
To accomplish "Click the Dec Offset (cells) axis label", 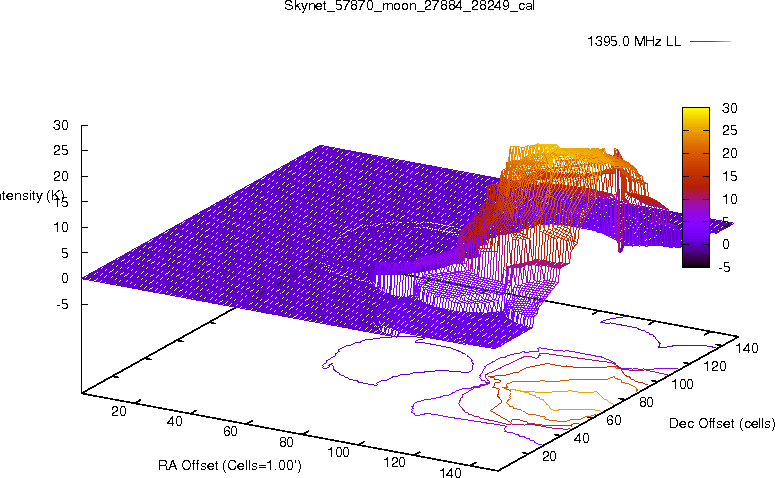I will [x=722, y=423].
